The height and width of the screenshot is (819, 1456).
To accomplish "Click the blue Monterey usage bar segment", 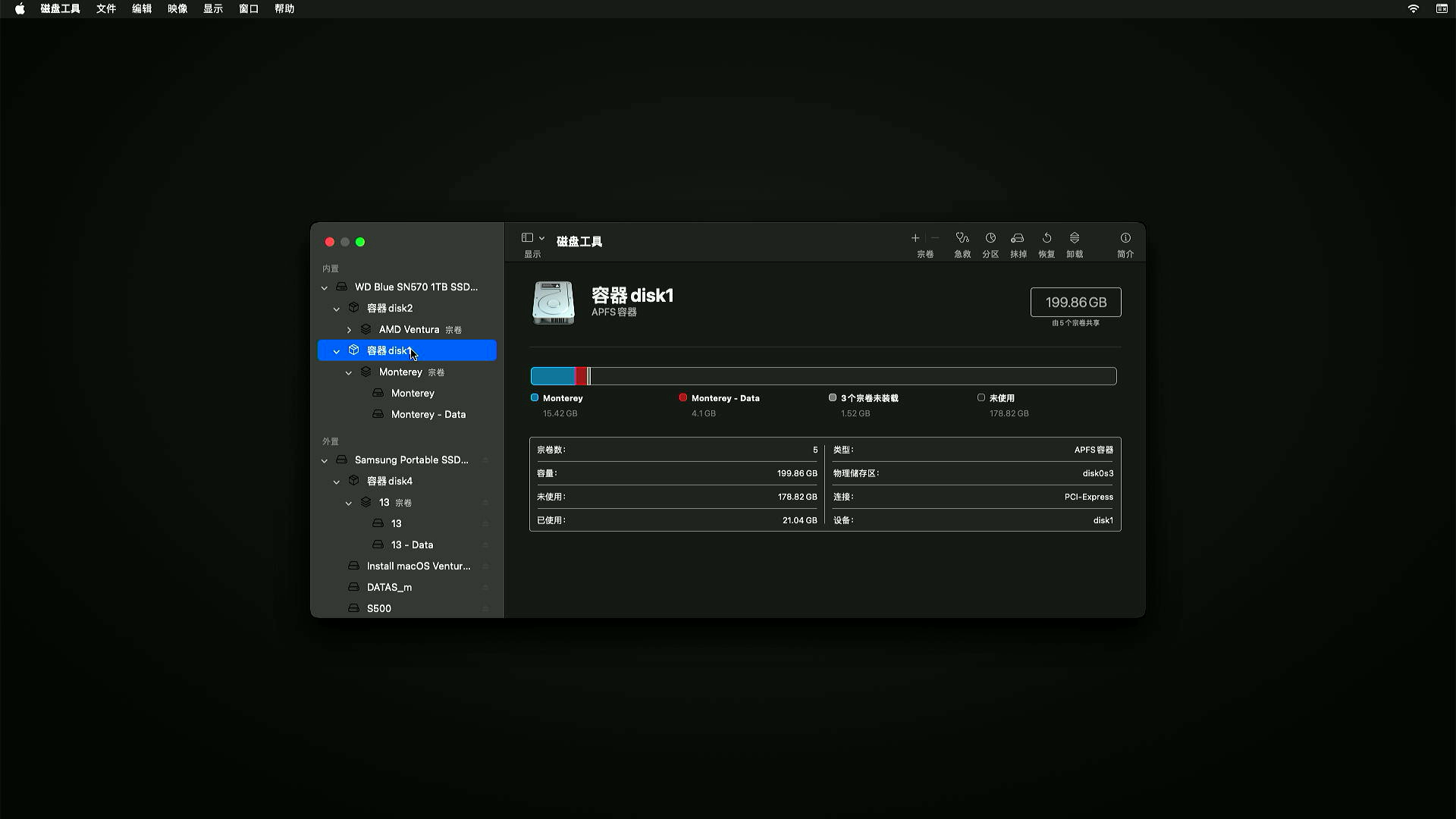I will [553, 376].
